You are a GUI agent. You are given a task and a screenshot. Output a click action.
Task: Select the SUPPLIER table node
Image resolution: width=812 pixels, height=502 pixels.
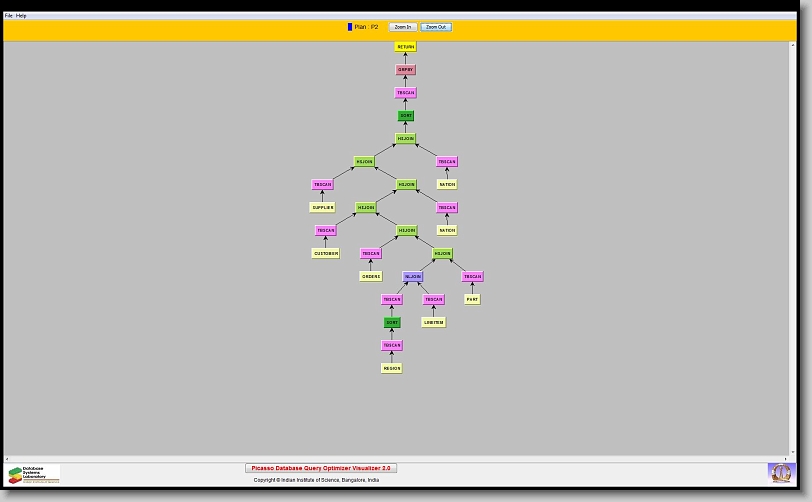point(322,208)
